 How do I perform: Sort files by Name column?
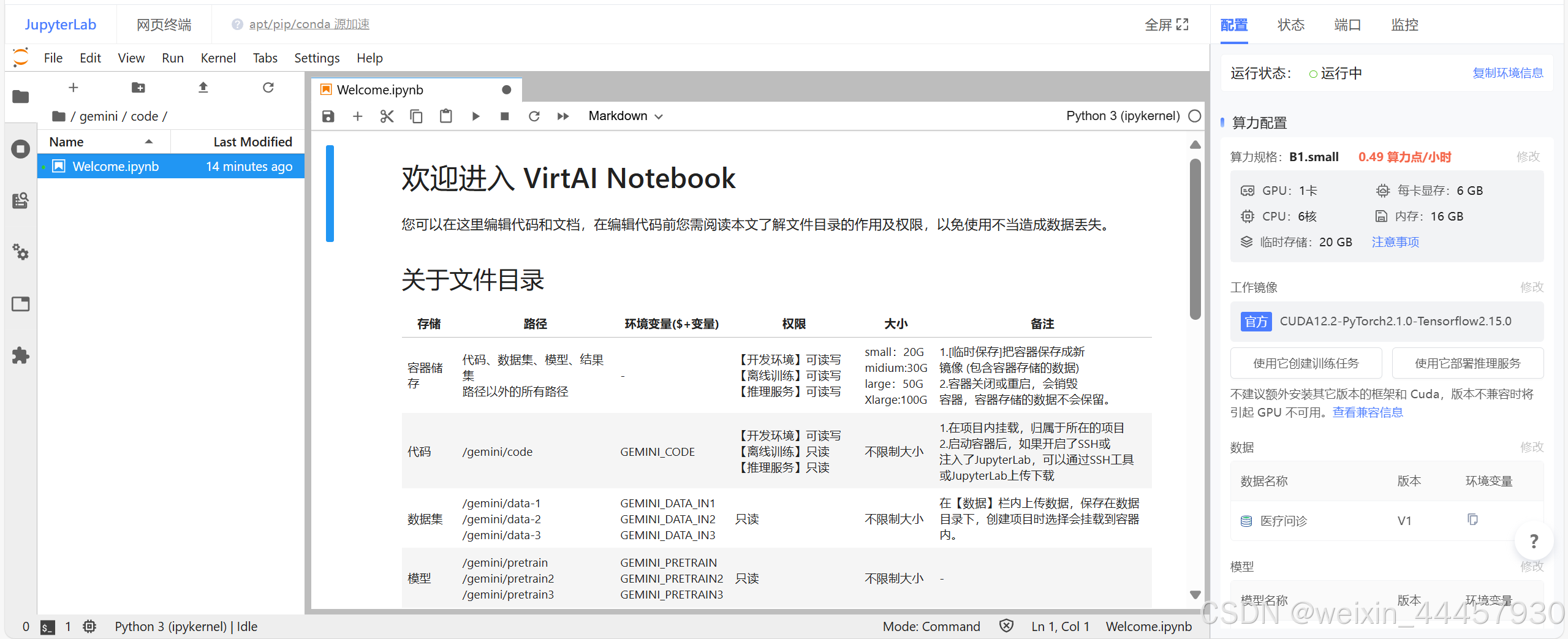(102, 142)
